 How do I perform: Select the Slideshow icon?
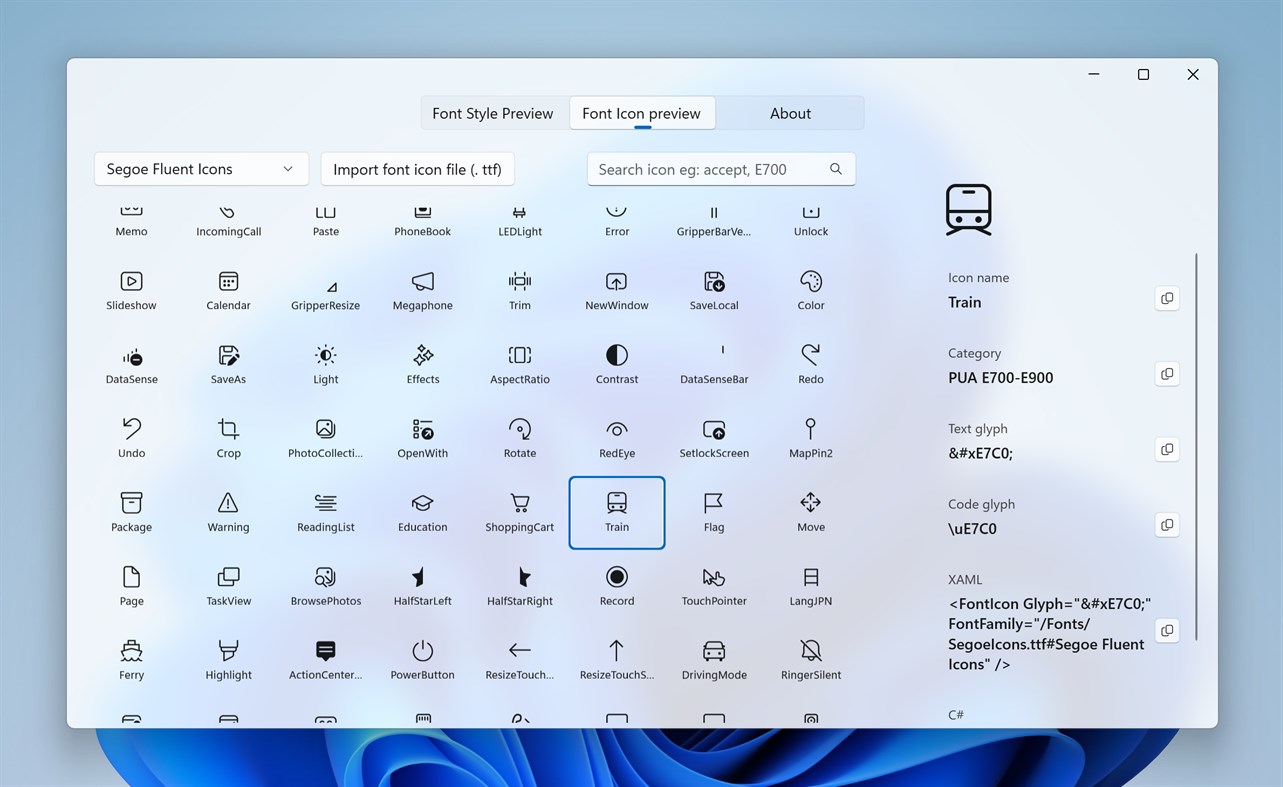pyautogui.click(x=131, y=291)
